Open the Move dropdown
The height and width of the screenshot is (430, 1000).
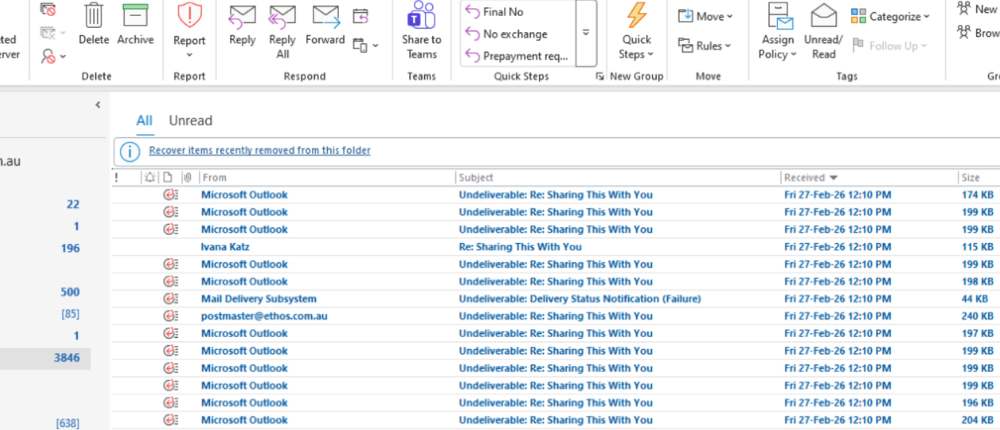tap(705, 16)
